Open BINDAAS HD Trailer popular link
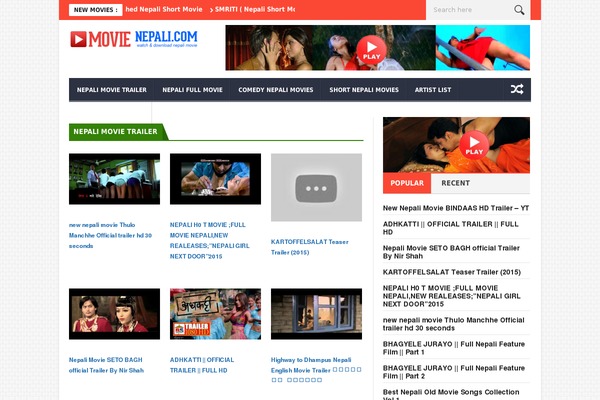This screenshot has width=600, height=400. (456, 208)
